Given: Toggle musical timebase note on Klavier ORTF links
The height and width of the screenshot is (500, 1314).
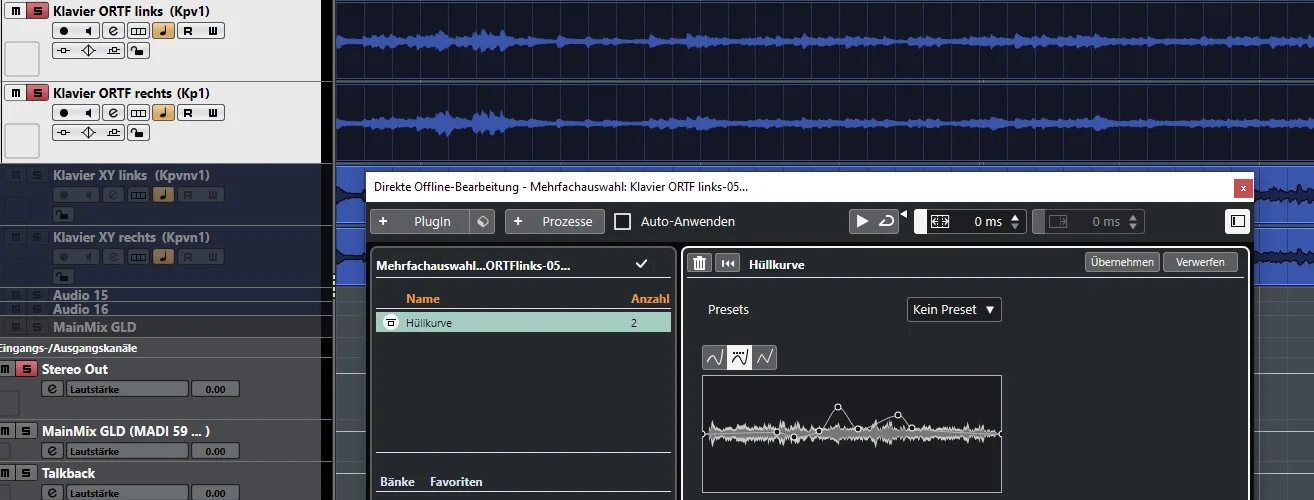Looking at the screenshot, I should (164, 31).
